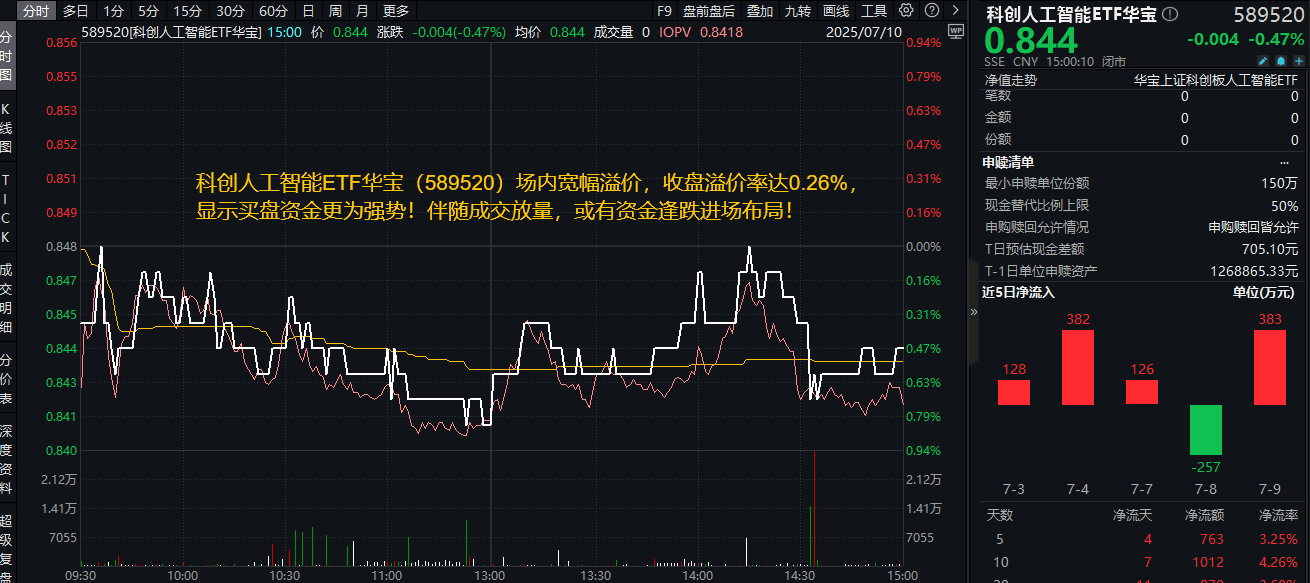Click the WP monitor icon above chart
The height and width of the screenshot is (583, 1310).
point(955,32)
